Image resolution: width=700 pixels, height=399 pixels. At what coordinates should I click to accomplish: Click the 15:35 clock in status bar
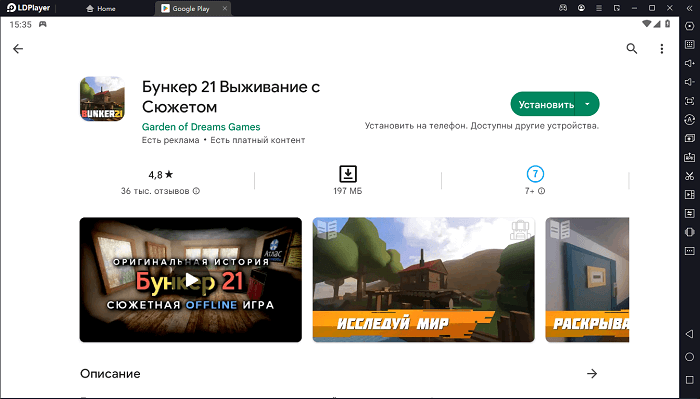click(21, 25)
